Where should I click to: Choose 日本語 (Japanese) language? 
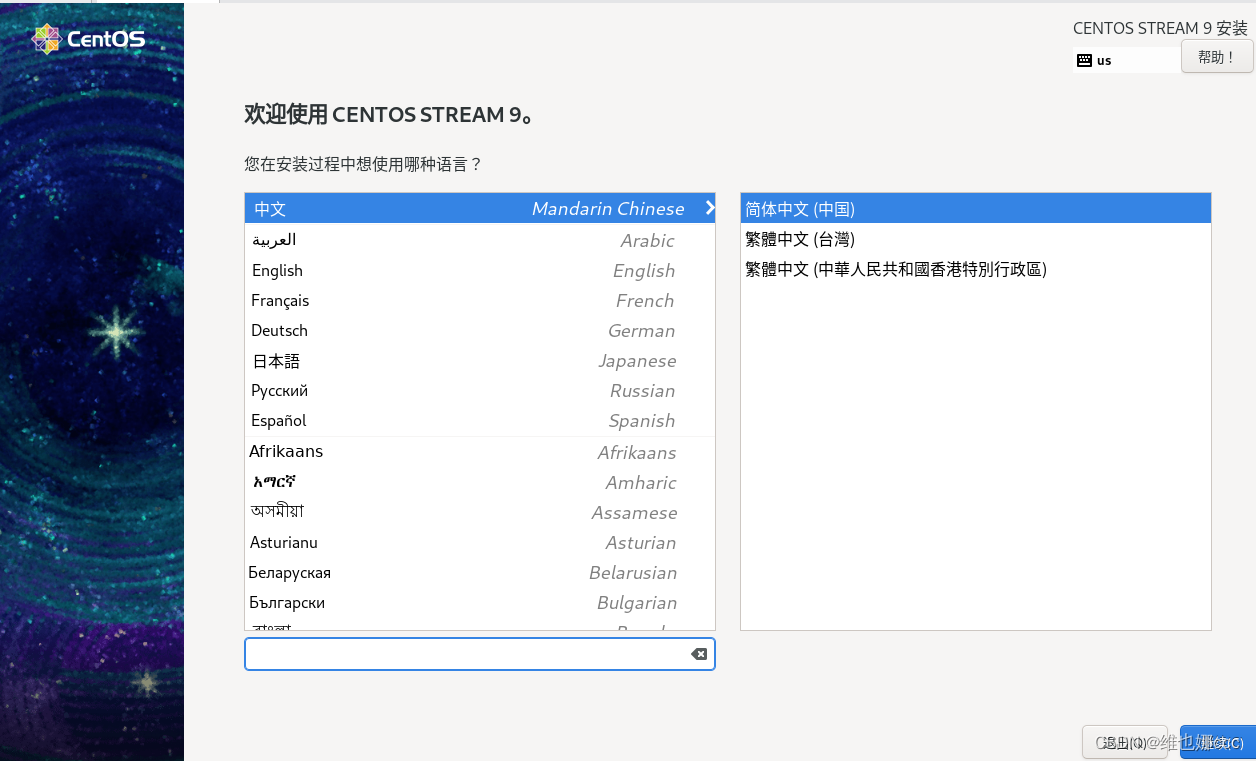point(400,360)
